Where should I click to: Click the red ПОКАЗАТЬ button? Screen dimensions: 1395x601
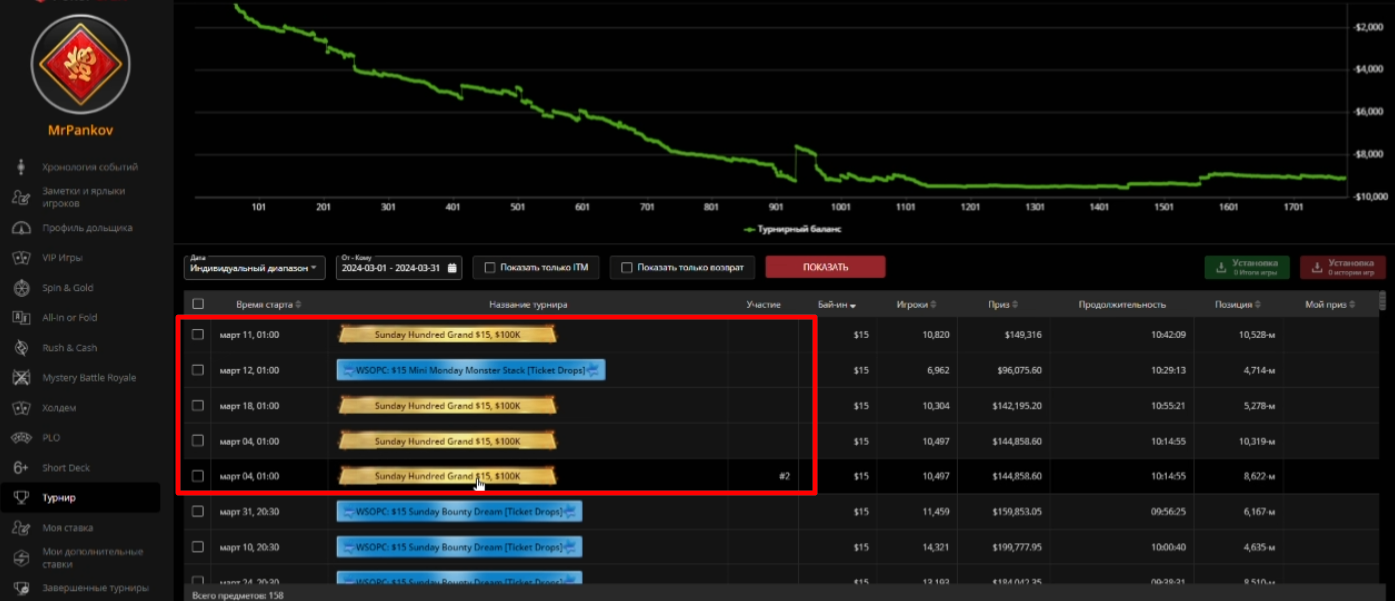(825, 267)
